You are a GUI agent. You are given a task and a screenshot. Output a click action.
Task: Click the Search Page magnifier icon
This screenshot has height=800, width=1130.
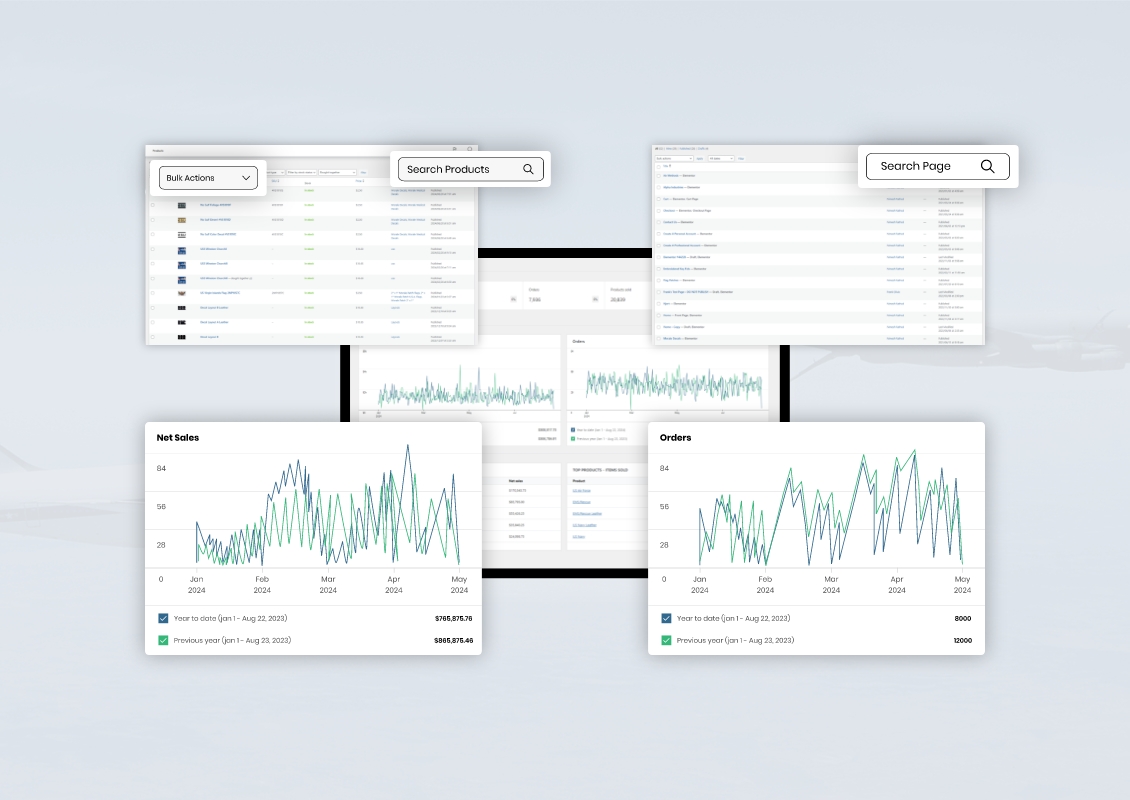(987, 166)
